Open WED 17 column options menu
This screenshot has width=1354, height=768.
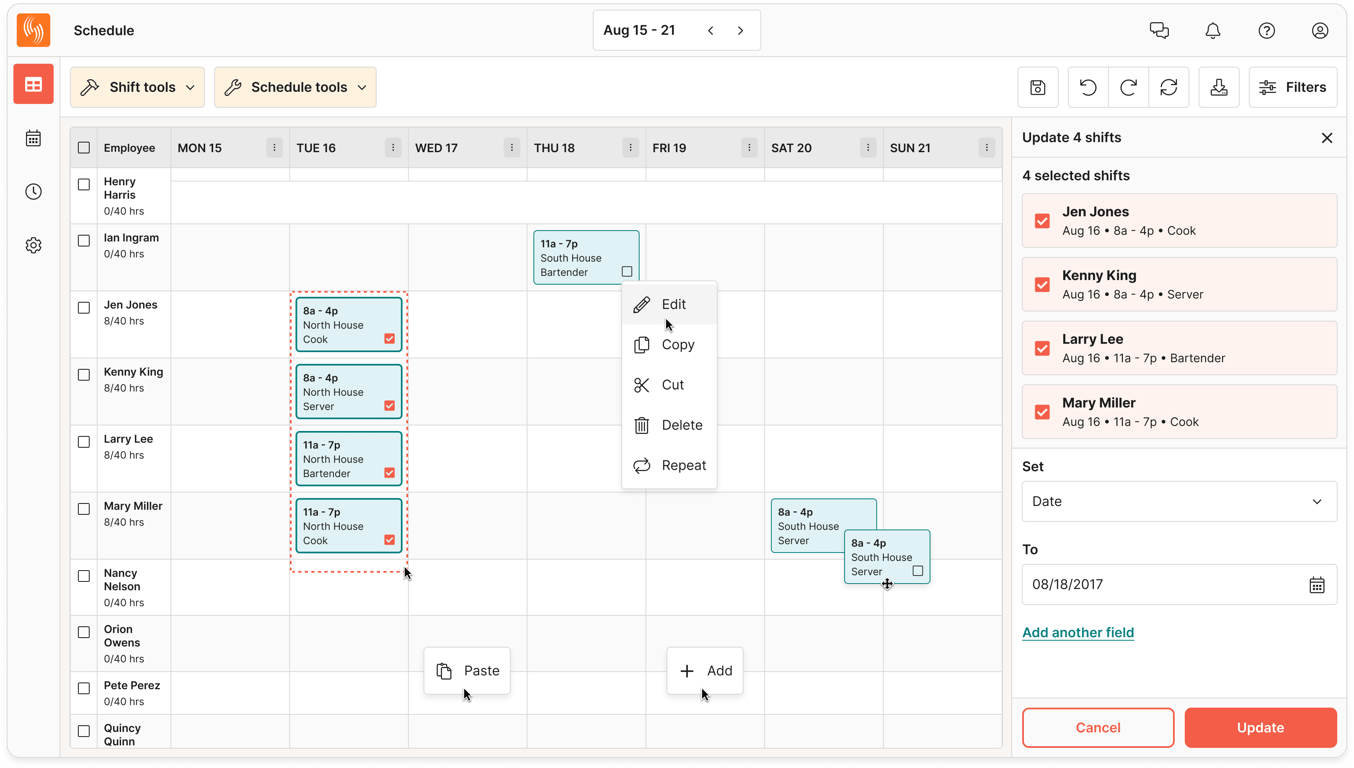coord(512,148)
